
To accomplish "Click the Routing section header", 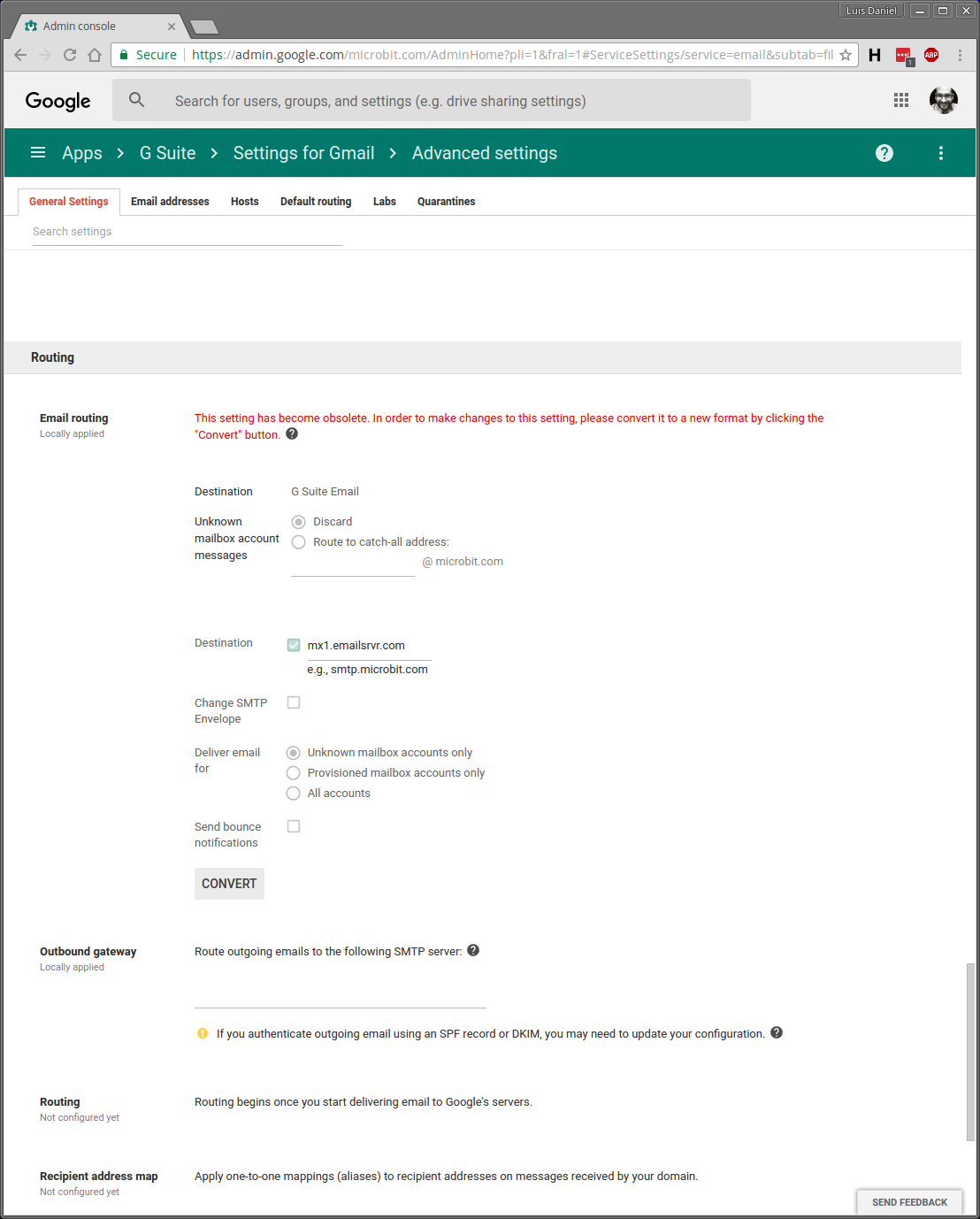I will point(483,357).
